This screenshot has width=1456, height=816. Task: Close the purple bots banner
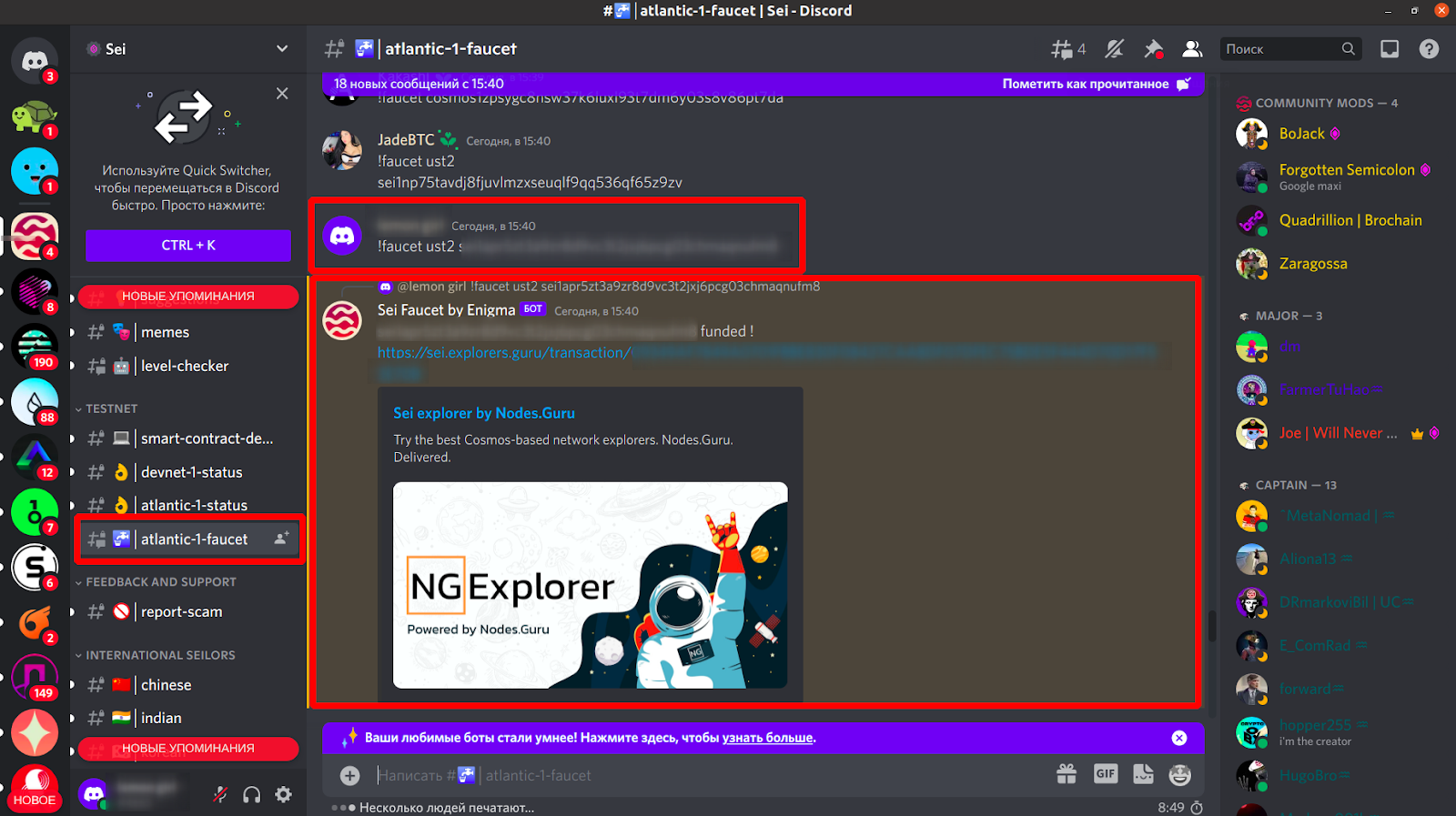point(1179,738)
